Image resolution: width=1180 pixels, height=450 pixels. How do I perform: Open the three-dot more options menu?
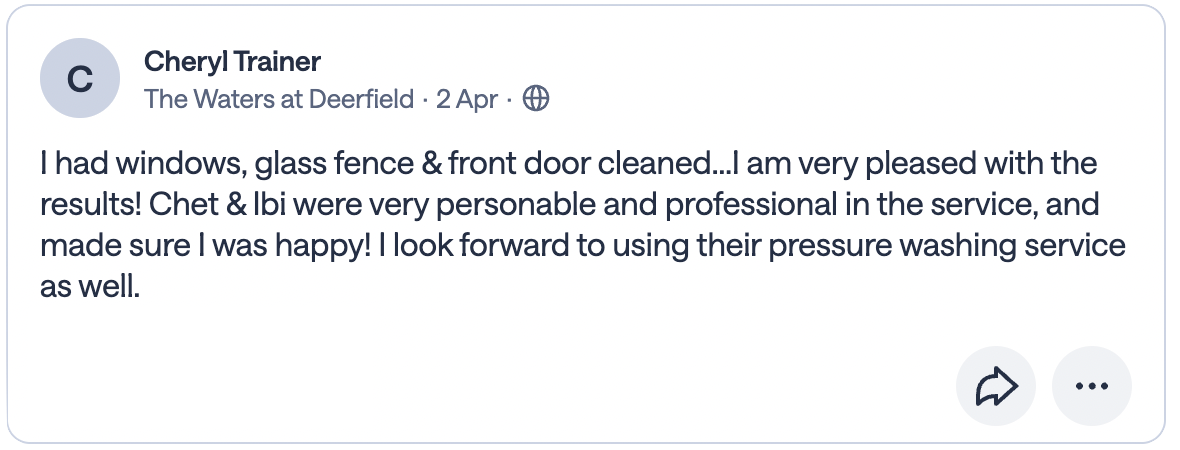pyautogui.click(x=1091, y=386)
